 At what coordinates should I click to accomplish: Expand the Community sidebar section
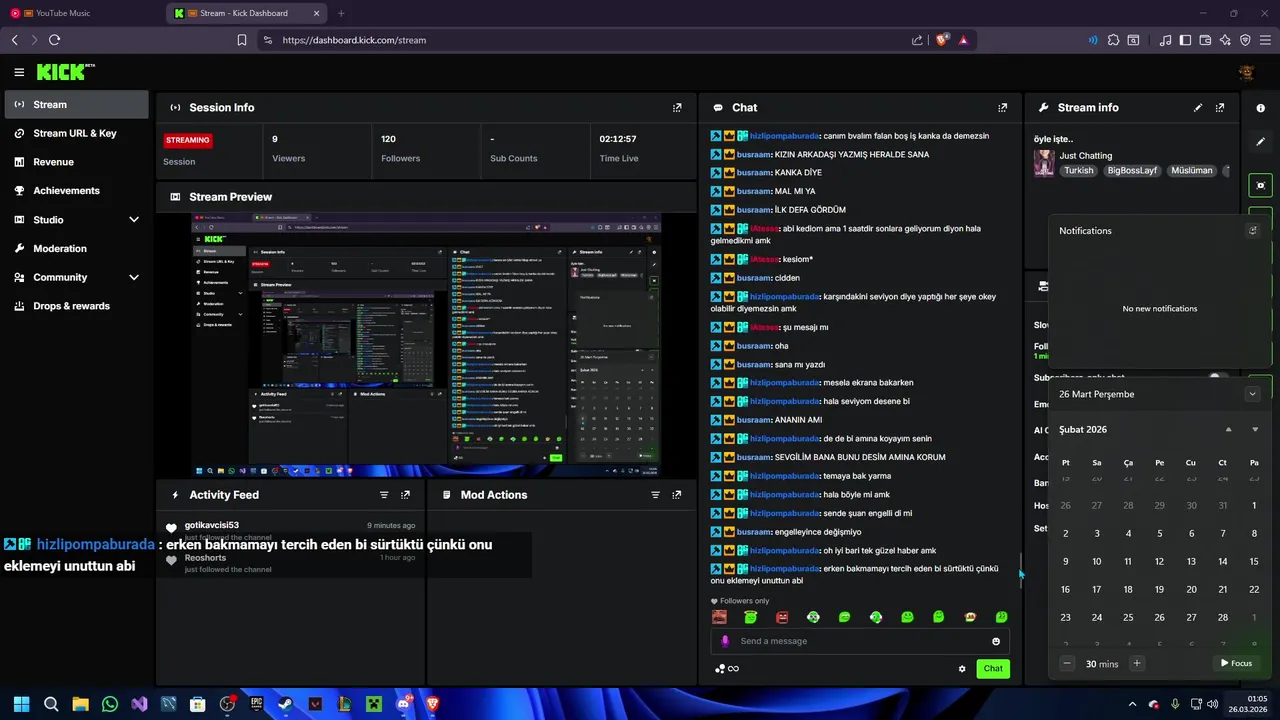134,277
